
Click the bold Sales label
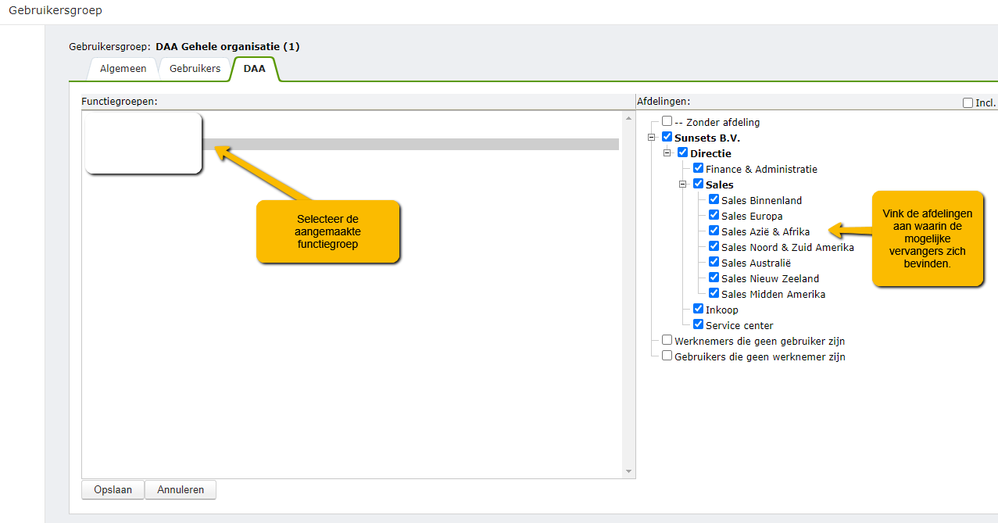(x=719, y=185)
